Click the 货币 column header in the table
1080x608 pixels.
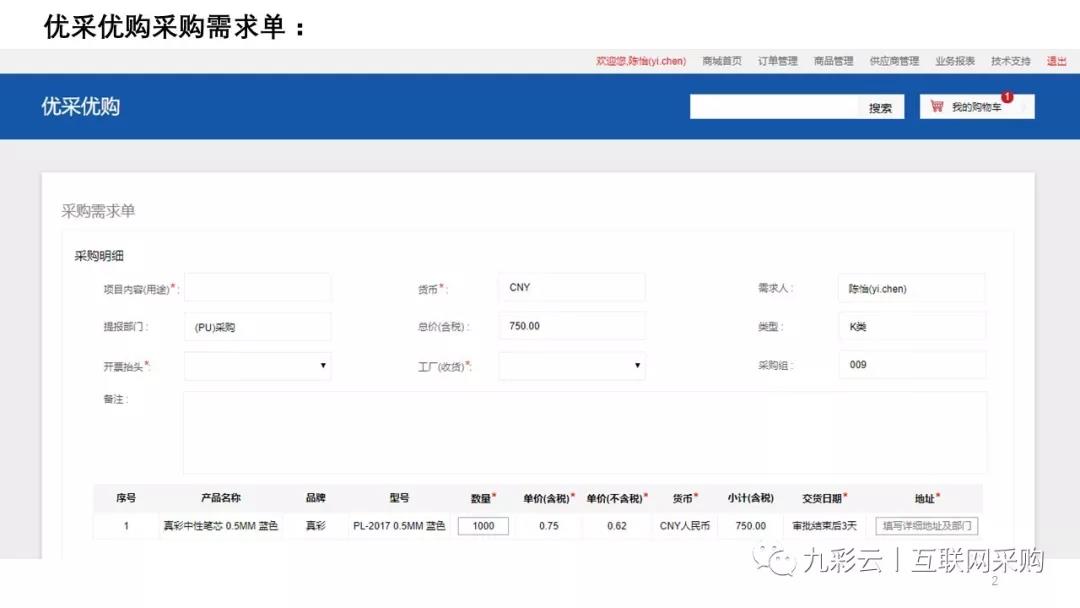coord(685,498)
